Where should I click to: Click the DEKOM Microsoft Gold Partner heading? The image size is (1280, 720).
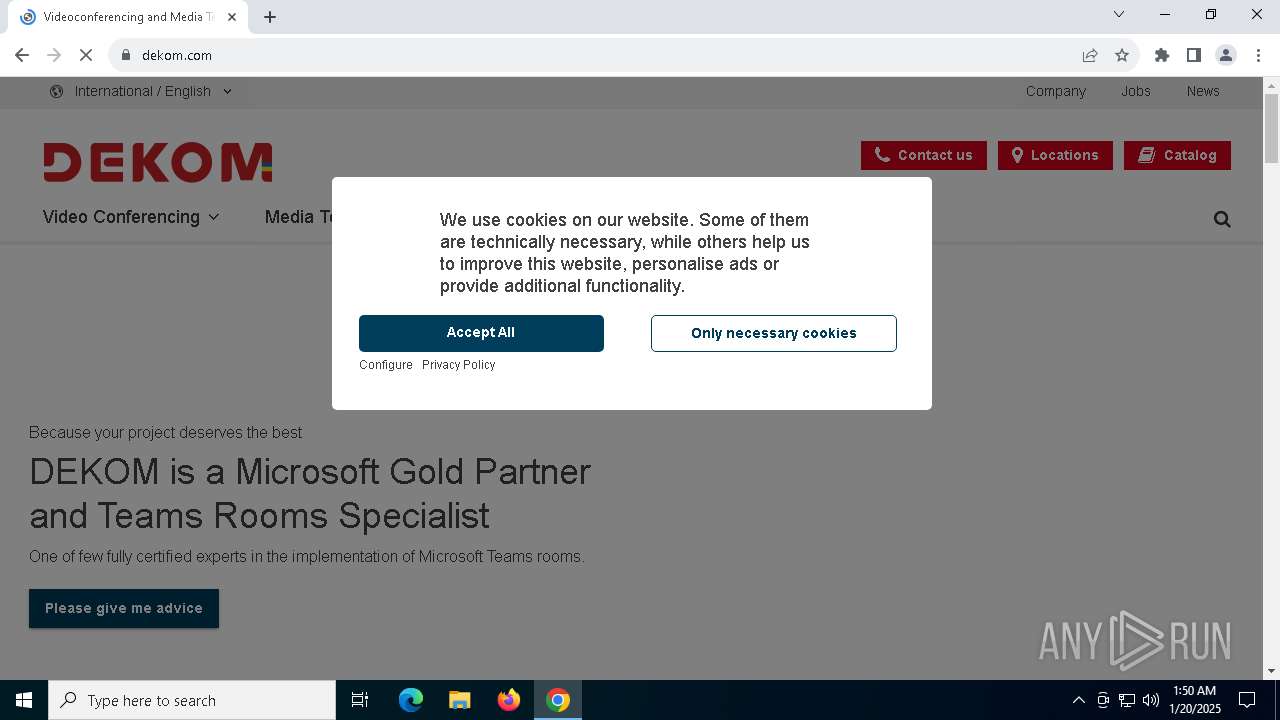pos(310,493)
